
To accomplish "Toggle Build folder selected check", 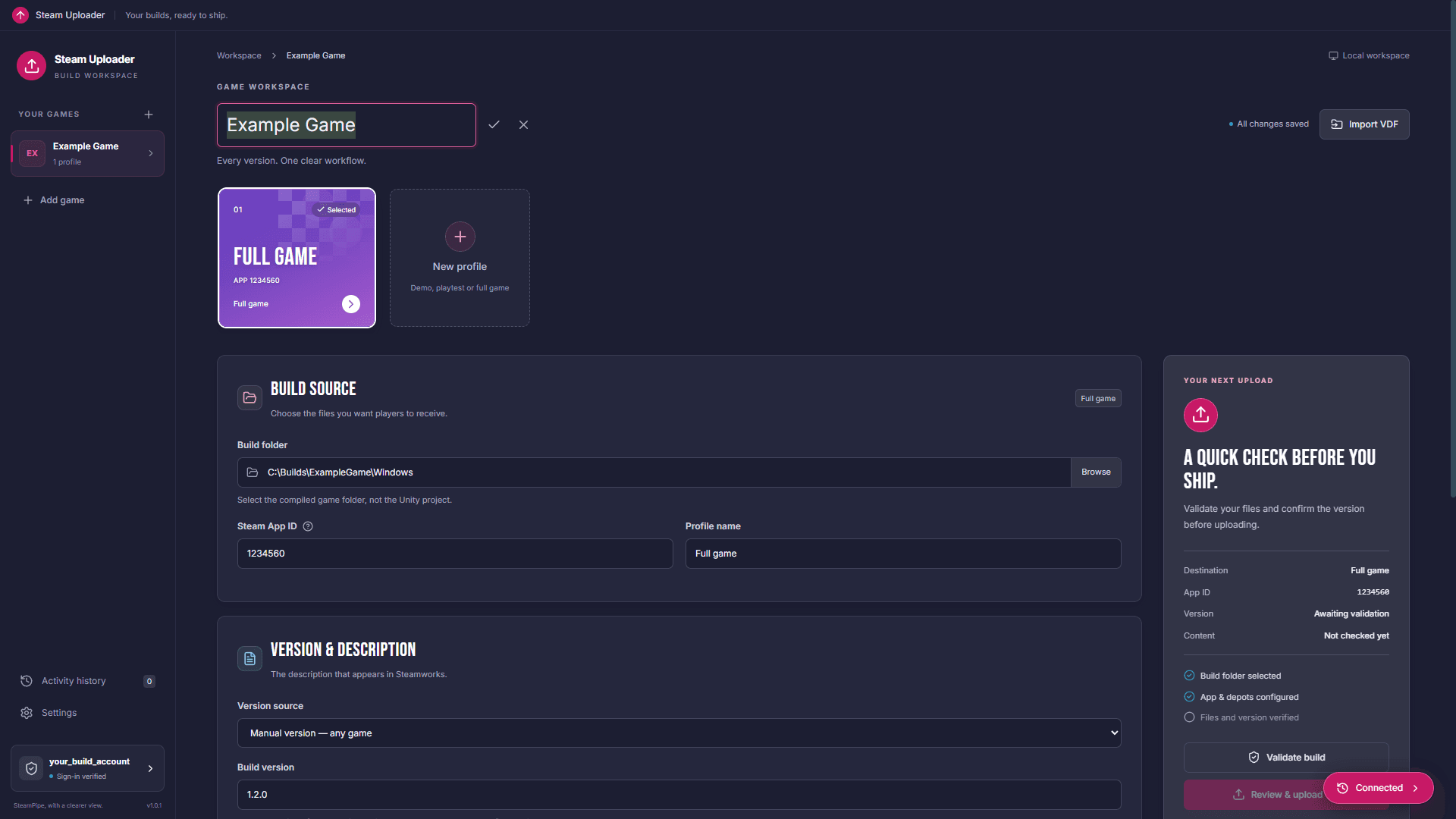I will 1189,676.
